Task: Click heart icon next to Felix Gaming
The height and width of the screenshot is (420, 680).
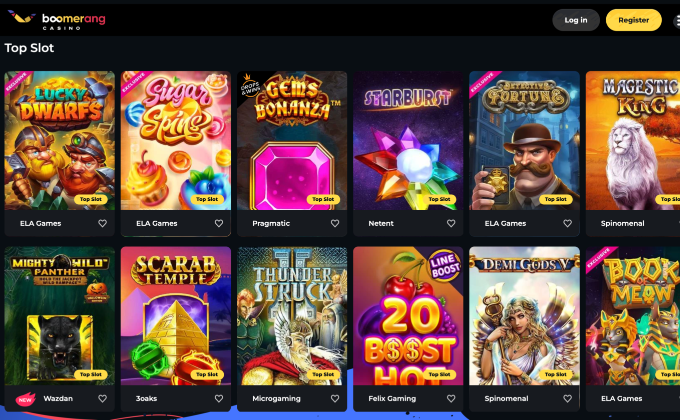Action: 451,398
